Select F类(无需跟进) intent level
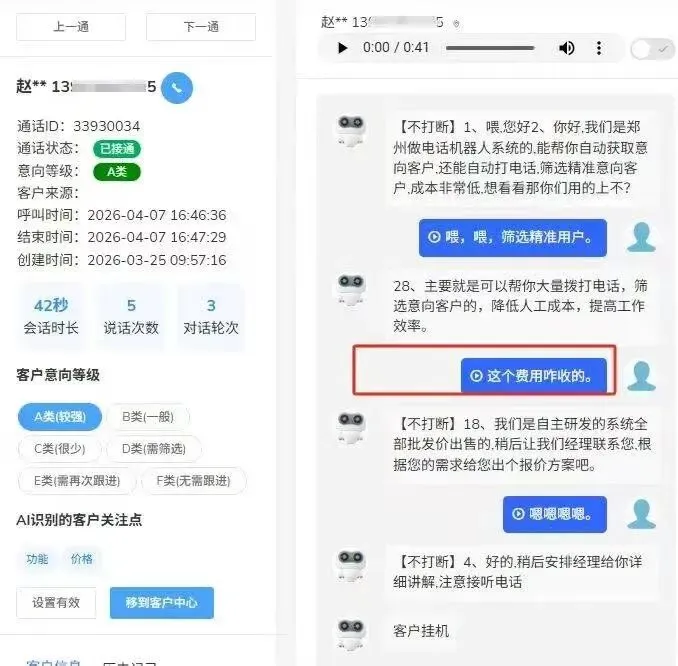 point(193,480)
